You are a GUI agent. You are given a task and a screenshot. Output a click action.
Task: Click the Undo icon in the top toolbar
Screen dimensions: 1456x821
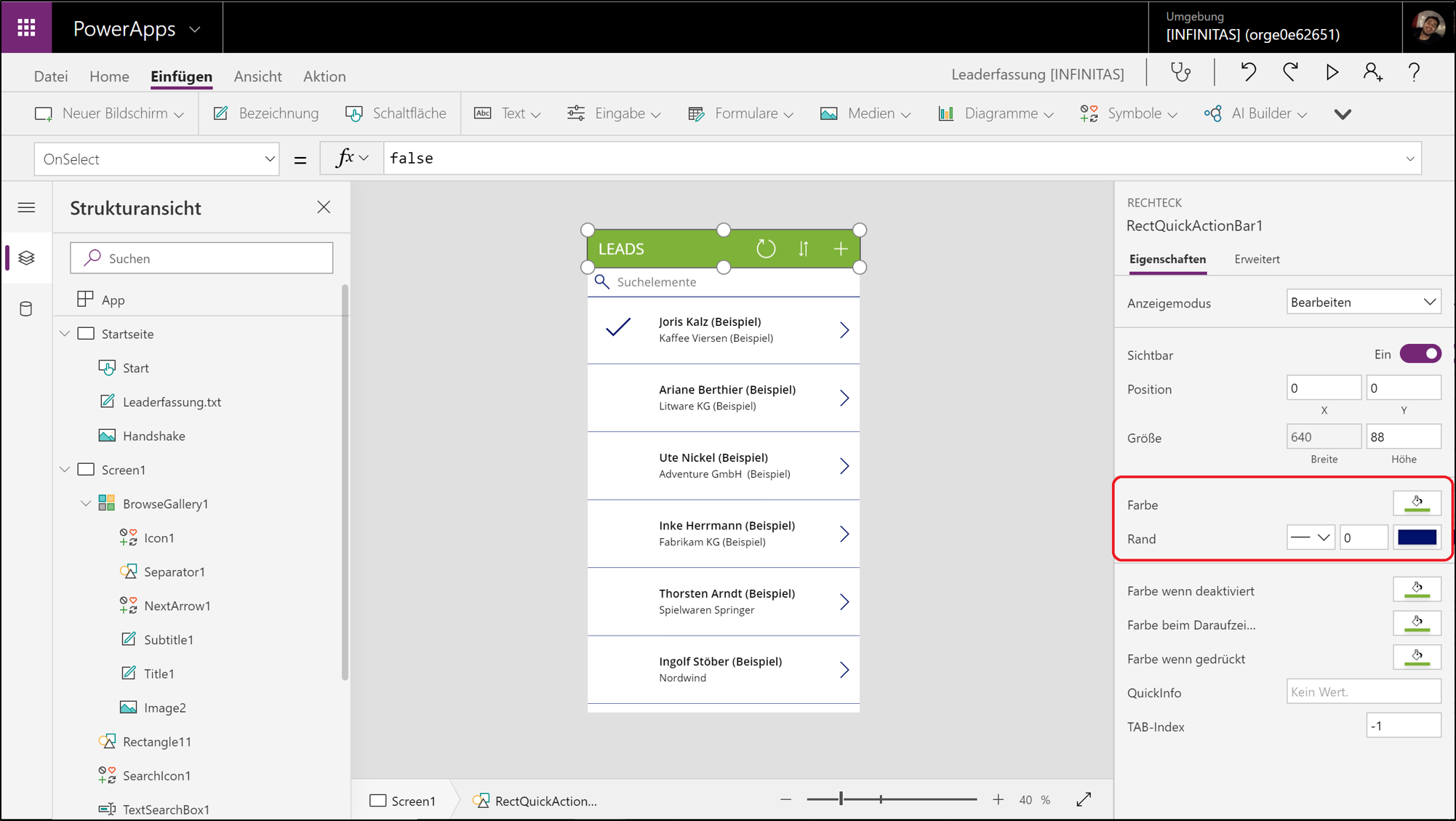click(x=1248, y=72)
